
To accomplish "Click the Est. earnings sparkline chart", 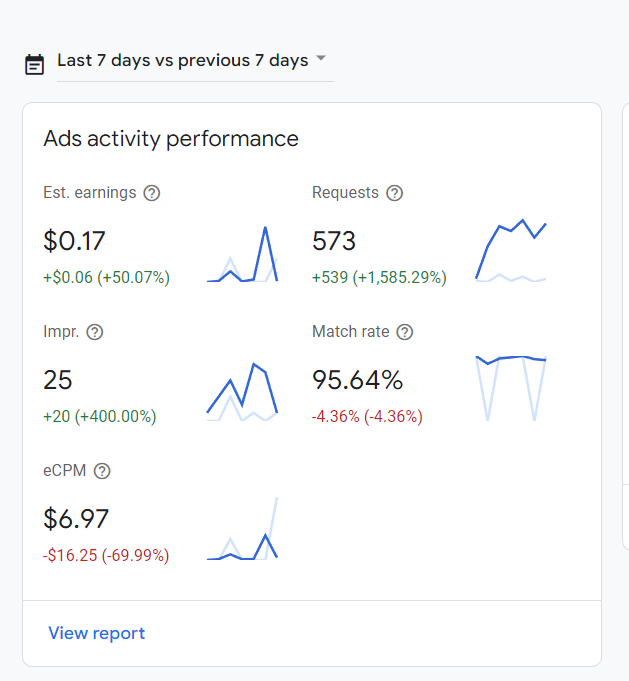I will [x=242, y=256].
